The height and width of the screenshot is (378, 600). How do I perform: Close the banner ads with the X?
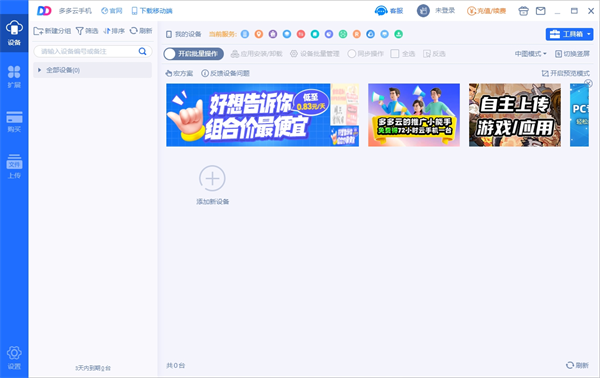pyautogui.click(x=589, y=83)
